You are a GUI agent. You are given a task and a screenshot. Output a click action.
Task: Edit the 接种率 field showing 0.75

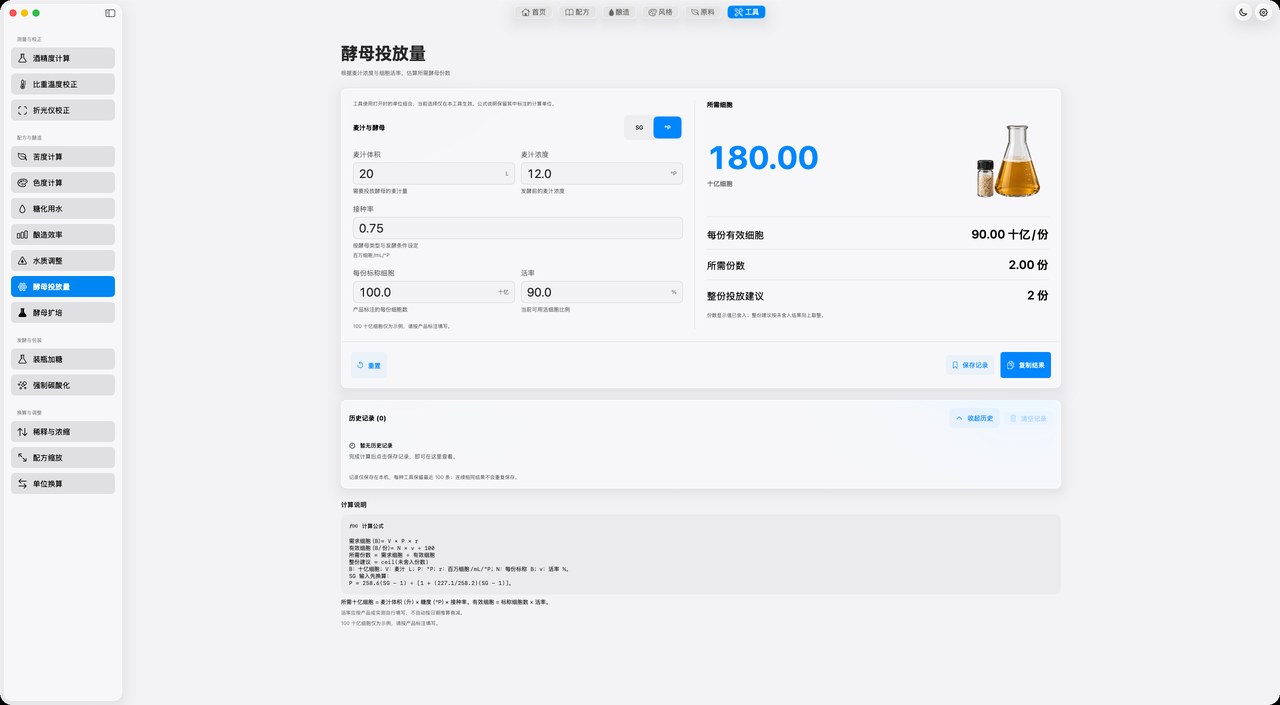[x=518, y=229]
